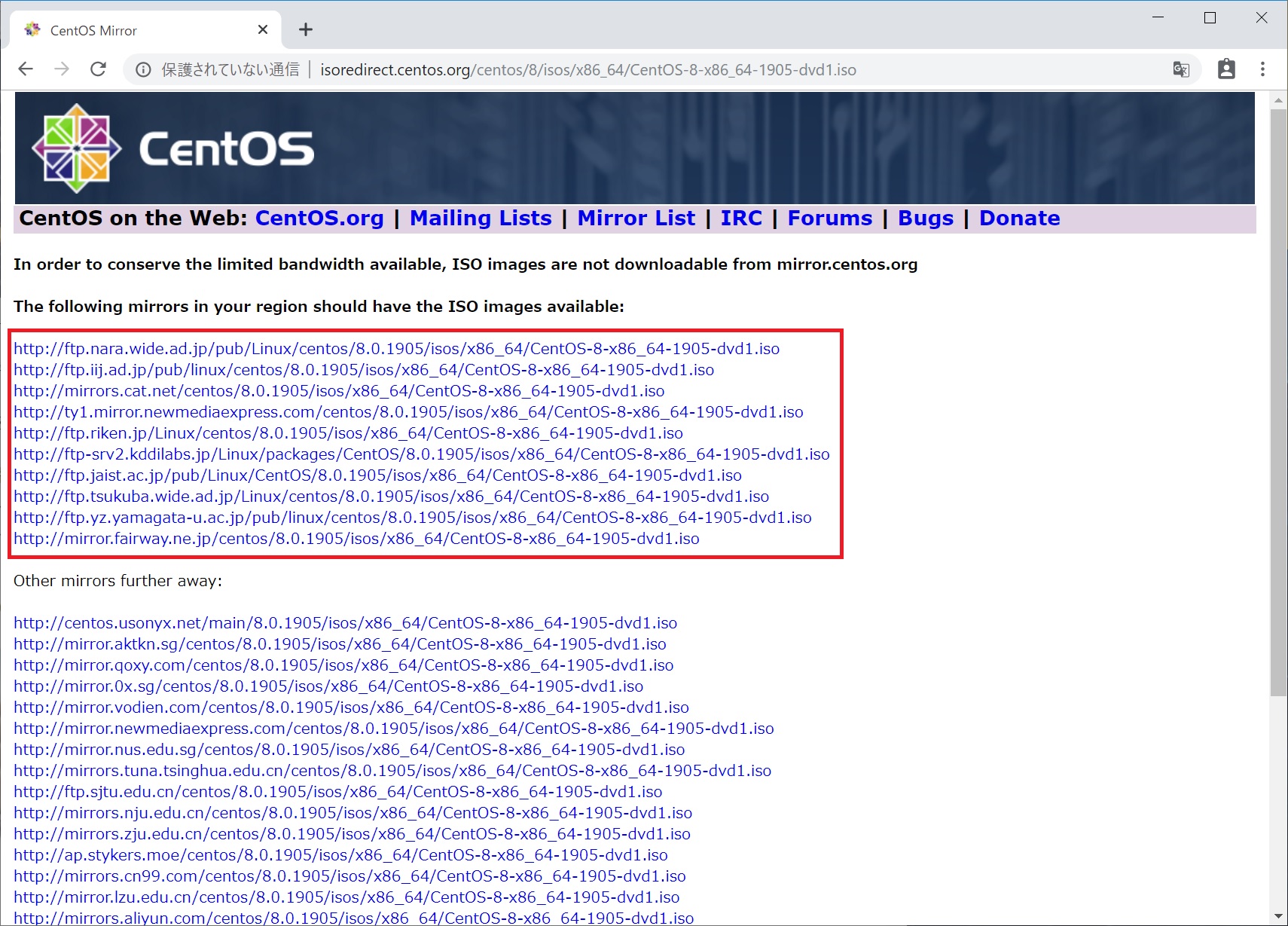Open the mirror.qoxy.com mirror link

[343, 665]
